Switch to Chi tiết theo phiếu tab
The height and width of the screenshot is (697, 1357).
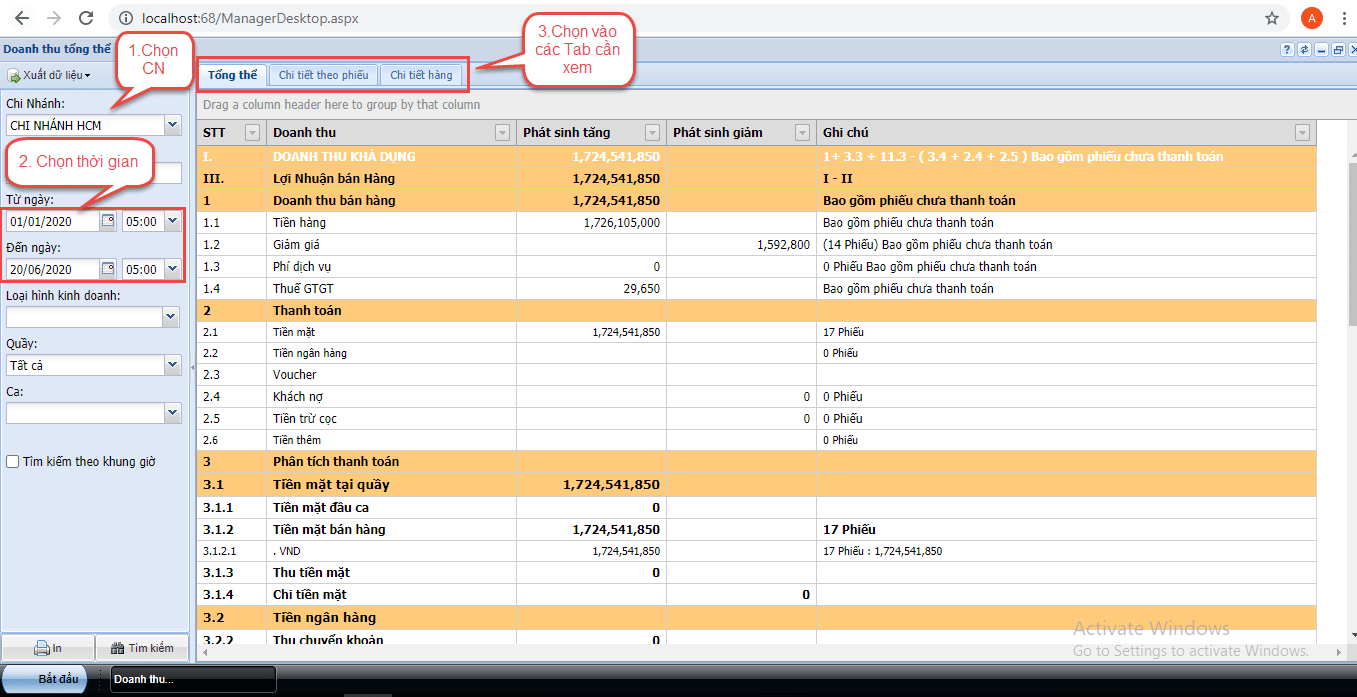tap(323, 75)
